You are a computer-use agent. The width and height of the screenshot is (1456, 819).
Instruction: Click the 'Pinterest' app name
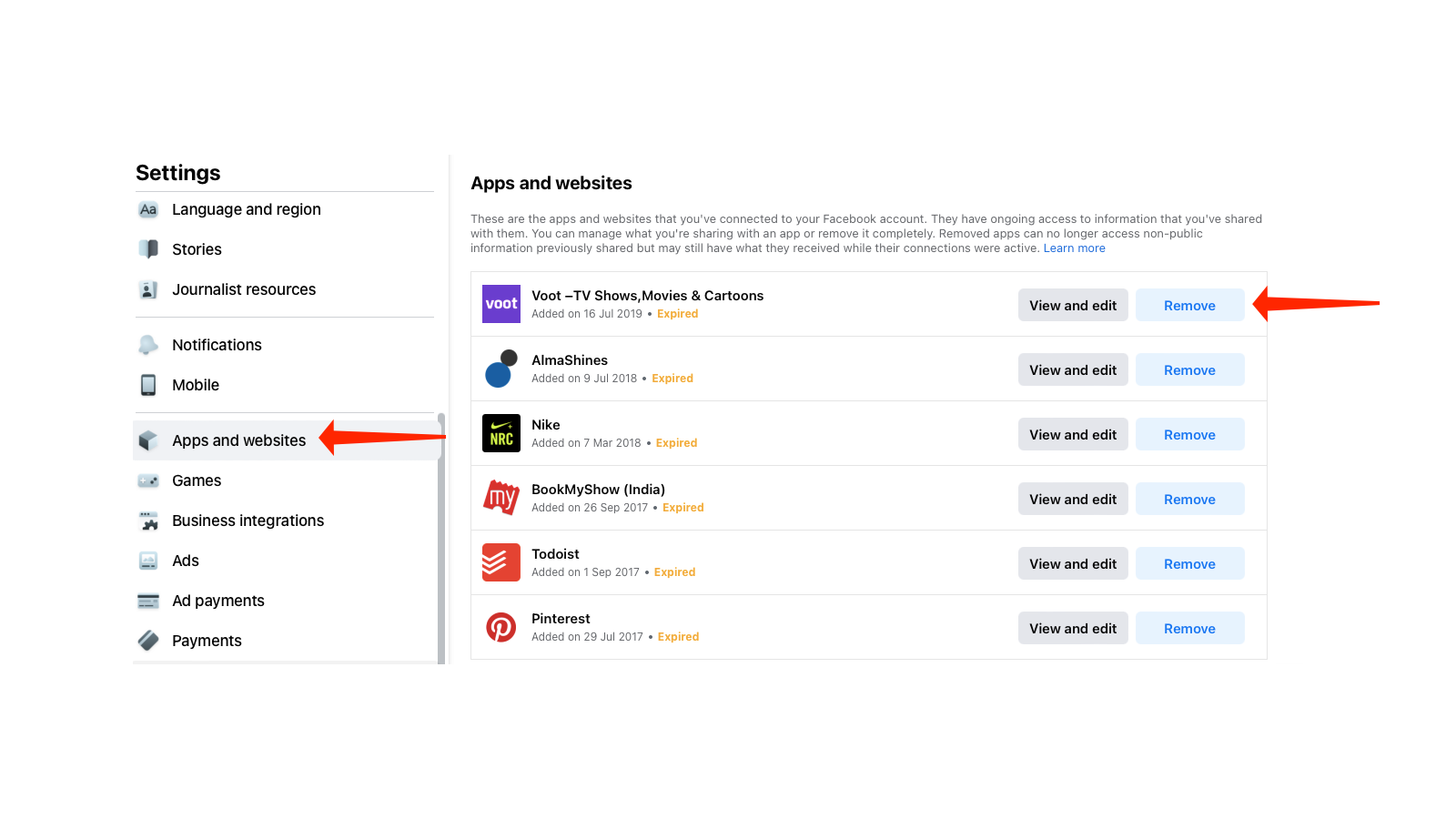[x=561, y=619]
